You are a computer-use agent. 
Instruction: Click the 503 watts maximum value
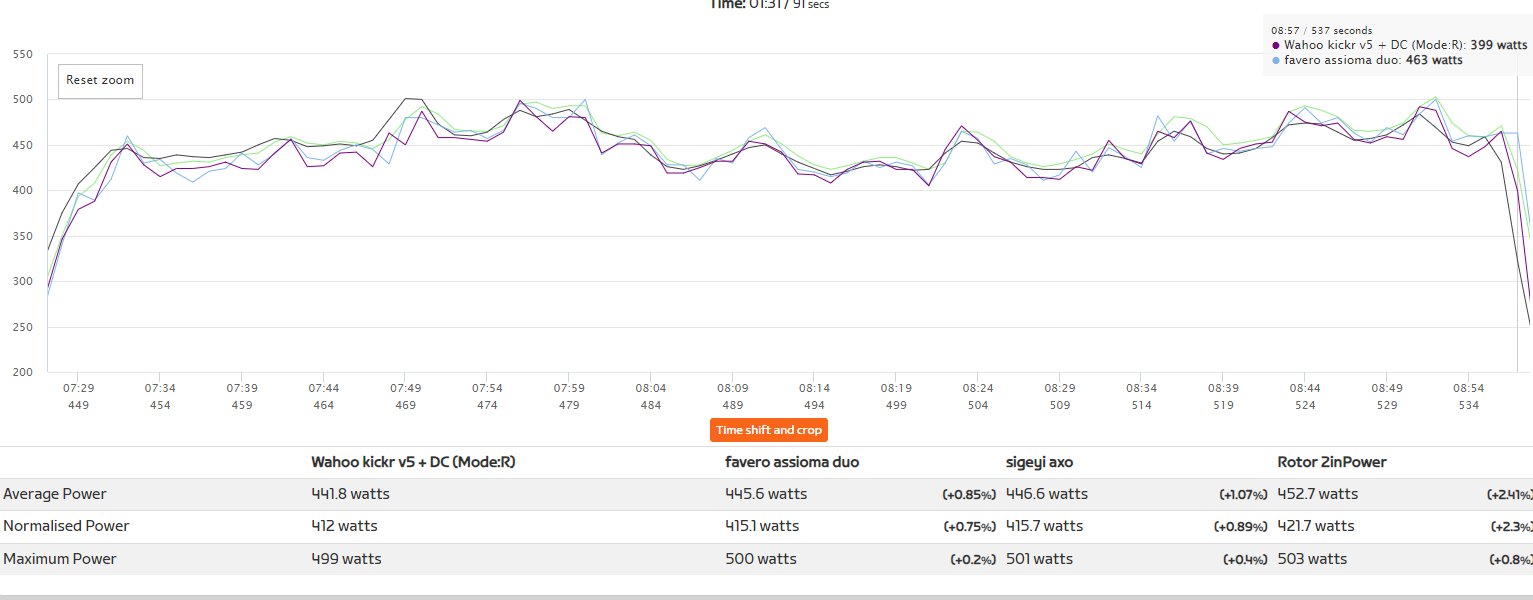tap(1312, 559)
